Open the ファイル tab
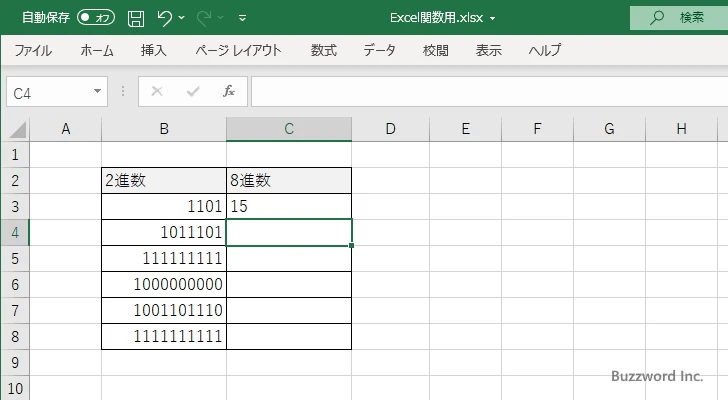Screen dimensions: 728x400 (33, 50)
